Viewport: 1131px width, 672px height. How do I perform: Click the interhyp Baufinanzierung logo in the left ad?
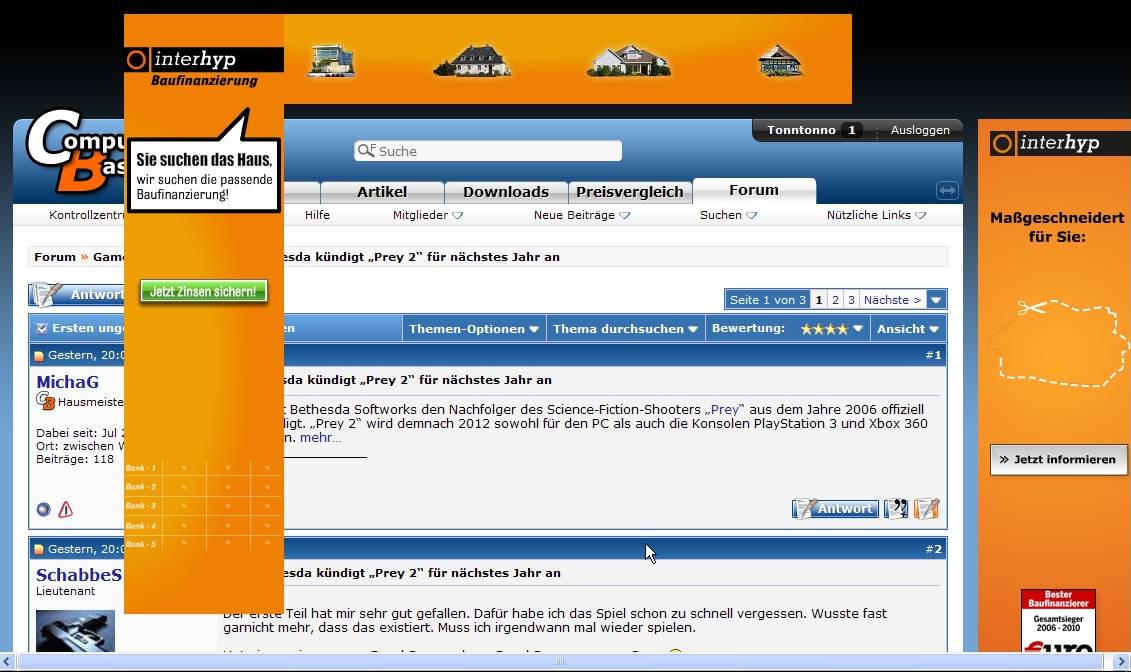click(x=204, y=68)
